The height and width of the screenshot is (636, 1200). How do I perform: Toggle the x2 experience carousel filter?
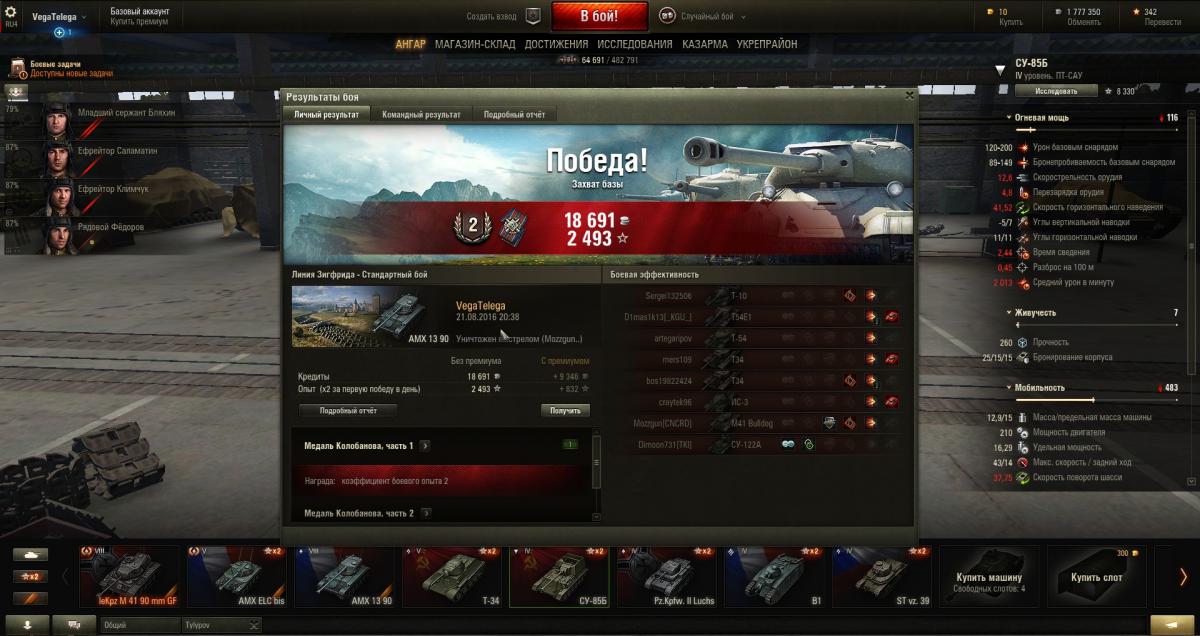[x=30, y=577]
